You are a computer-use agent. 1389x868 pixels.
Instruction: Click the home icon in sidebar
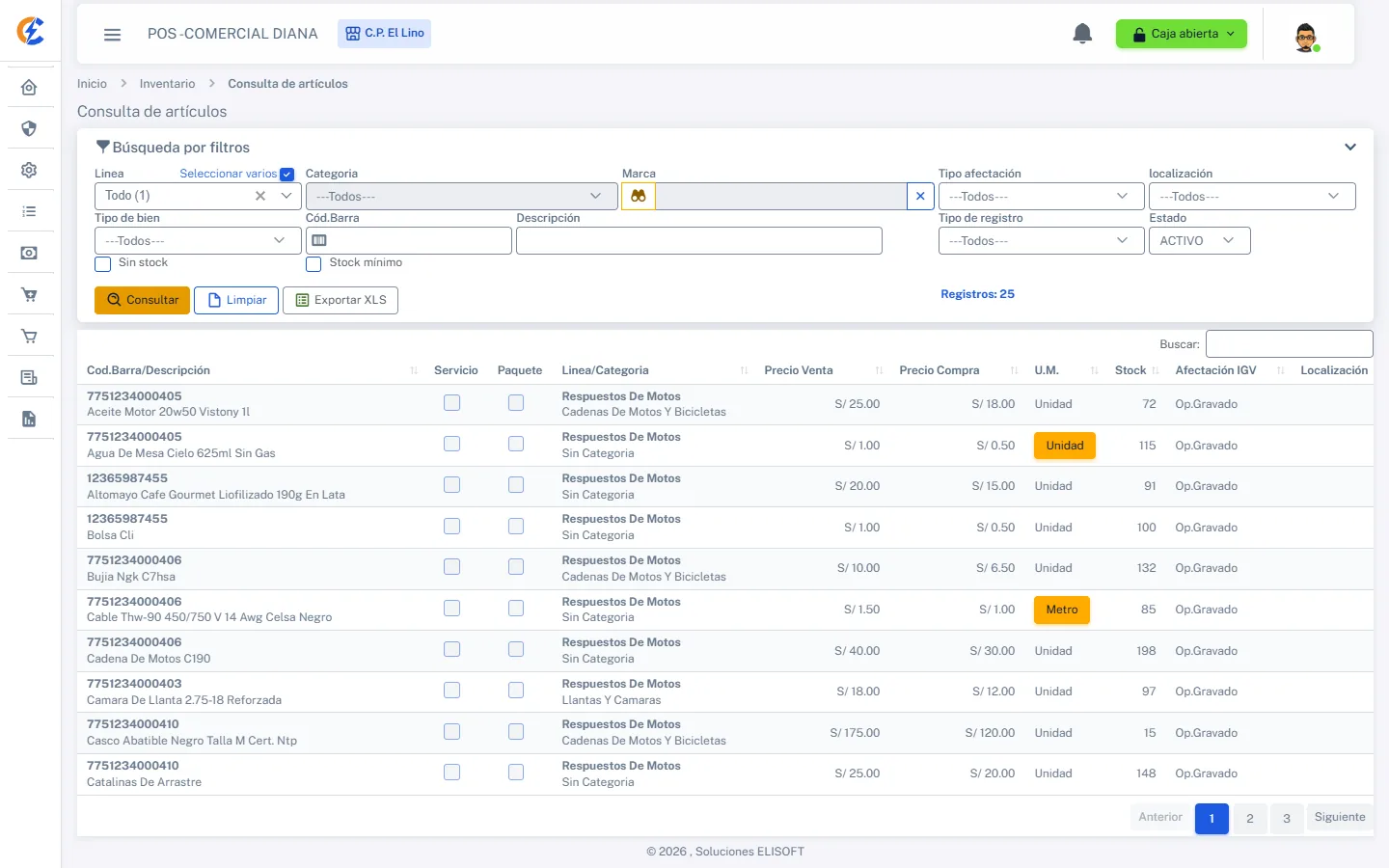tap(29, 88)
